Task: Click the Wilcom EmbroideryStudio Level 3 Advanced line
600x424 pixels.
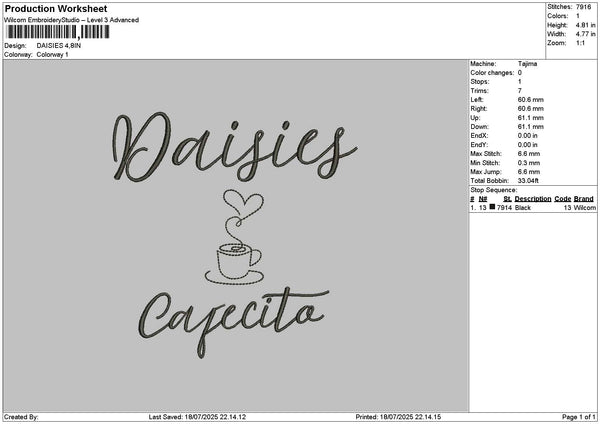Action: [x=71, y=20]
